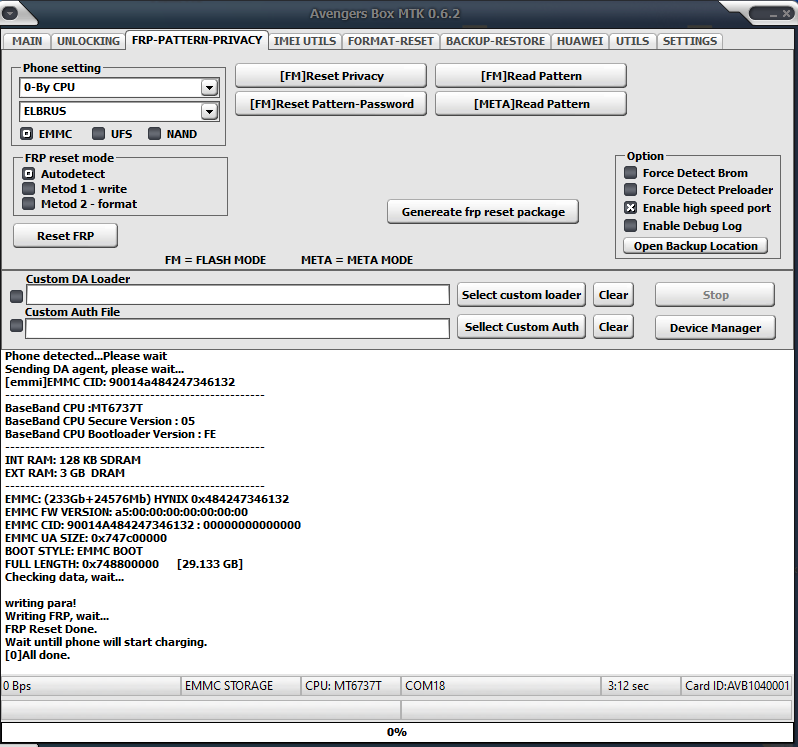Clear the custom auth file path
The width and height of the screenshot is (798, 747).
613,327
